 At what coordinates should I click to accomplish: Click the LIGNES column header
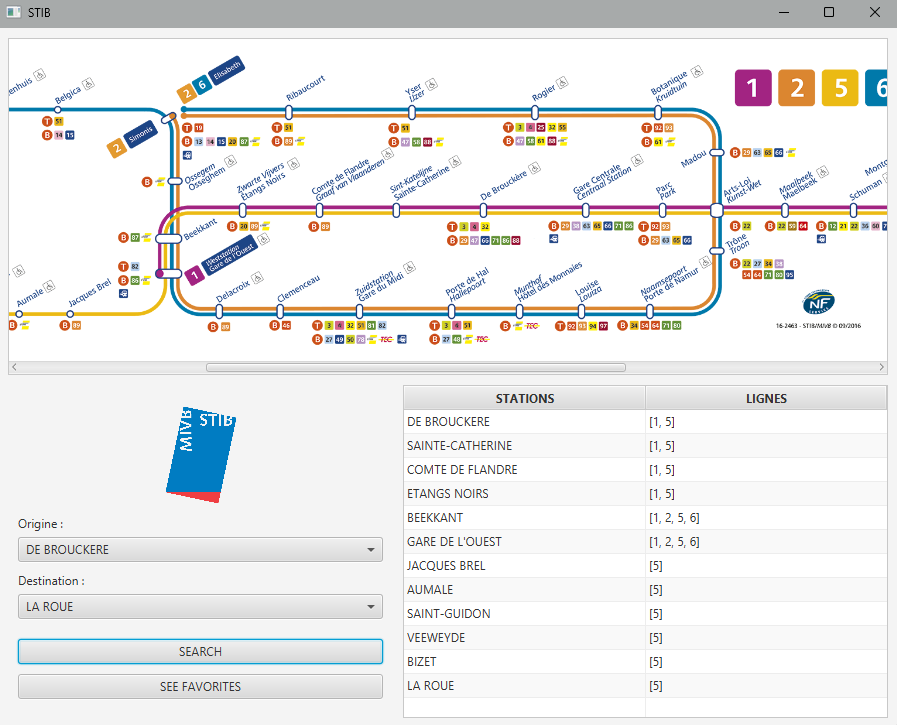pyautogui.click(x=766, y=398)
